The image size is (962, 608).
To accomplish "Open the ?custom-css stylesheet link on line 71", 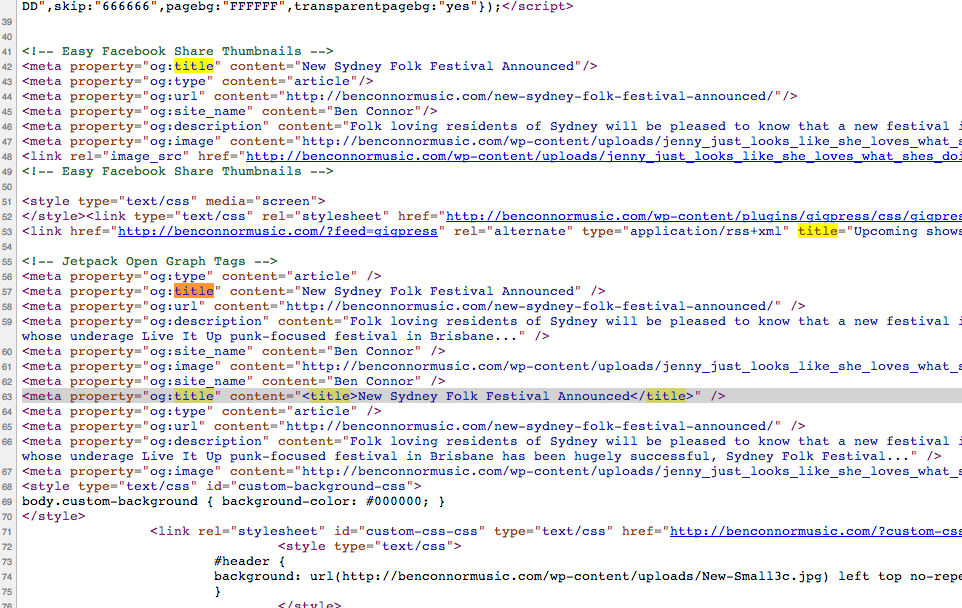I will point(816,531).
